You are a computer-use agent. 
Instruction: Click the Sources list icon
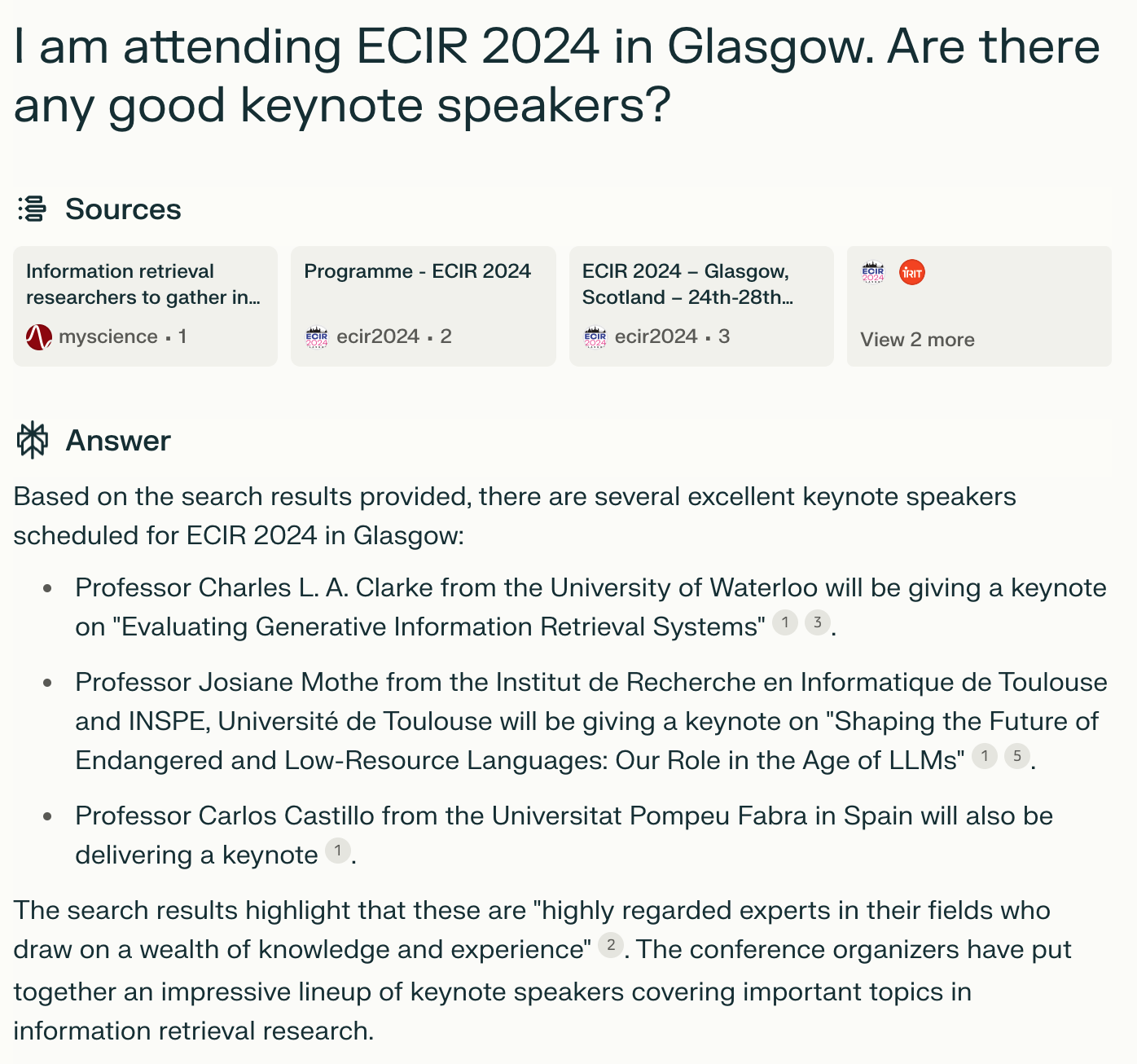pyautogui.click(x=33, y=209)
